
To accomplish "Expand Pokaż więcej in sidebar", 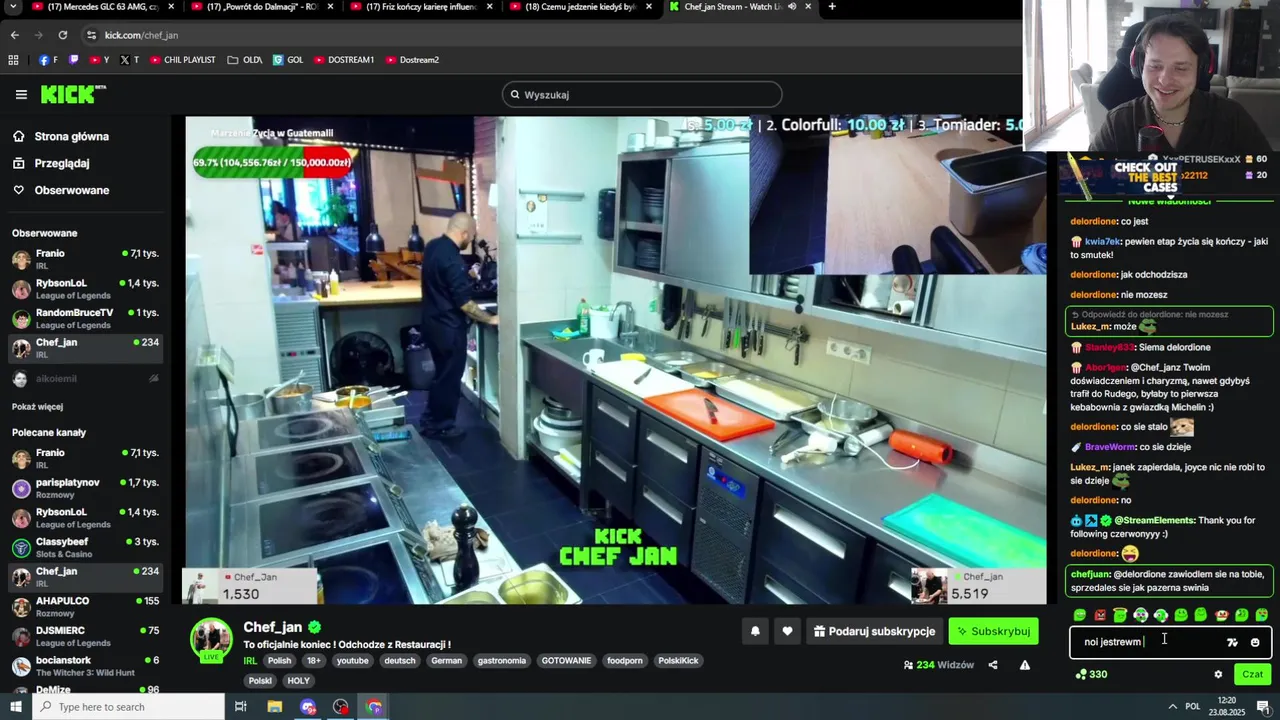I will tap(37, 407).
